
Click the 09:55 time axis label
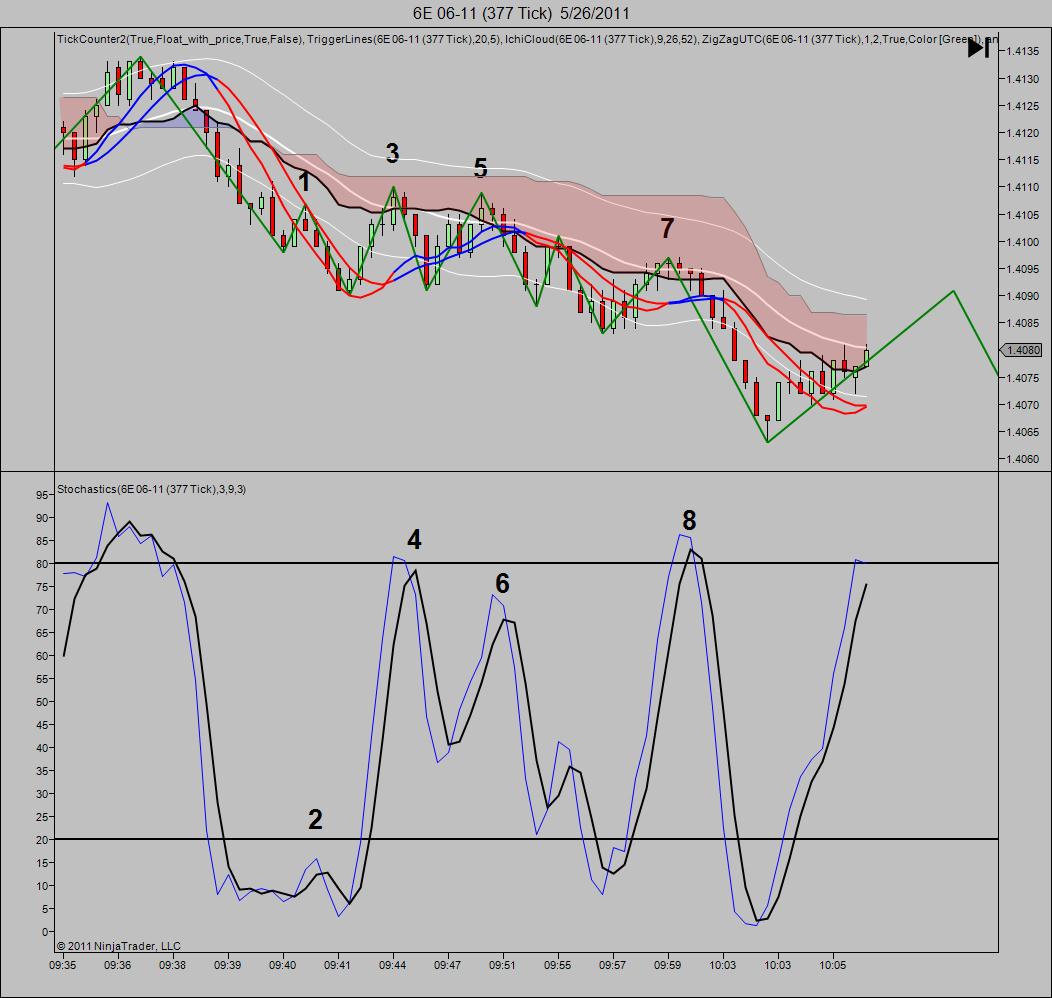point(558,966)
